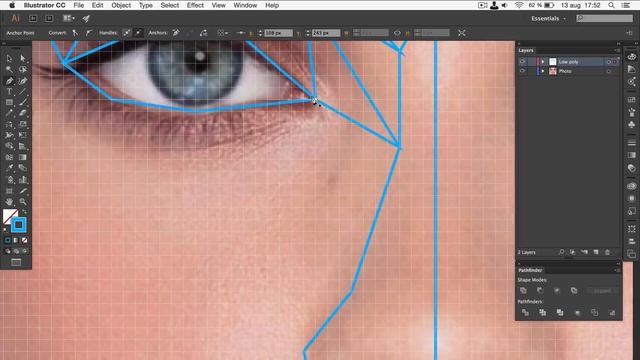Expand the Photo layer

pos(543,71)
